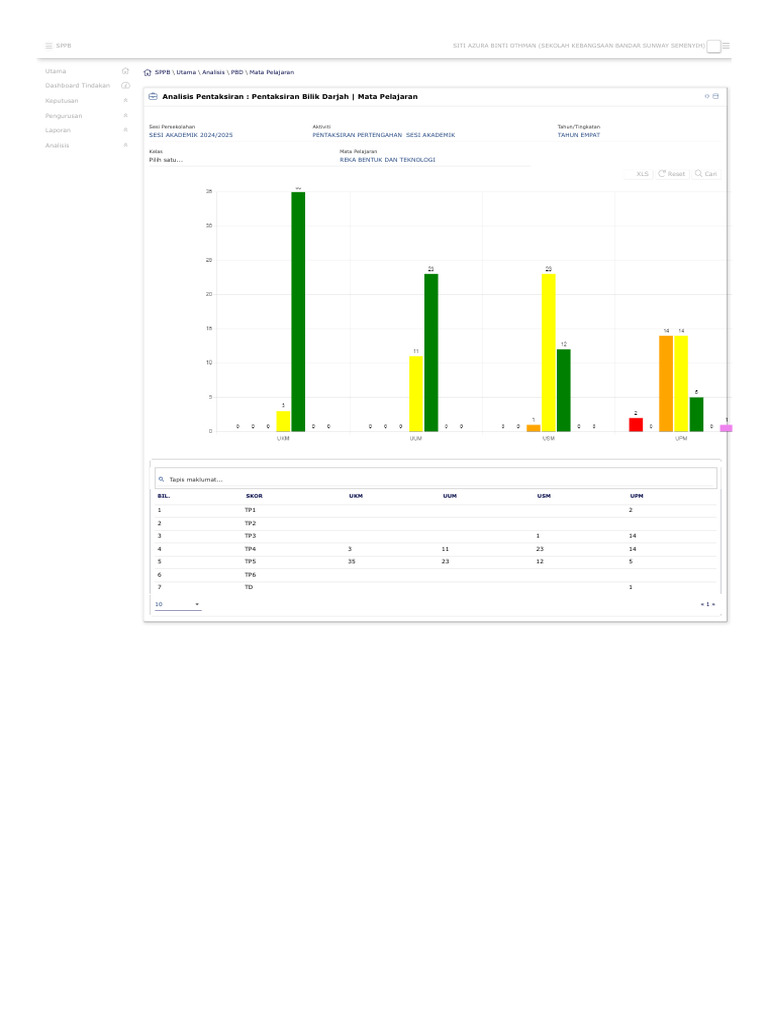
Task: Click the TD row label
Action: [x=249, y=587]
